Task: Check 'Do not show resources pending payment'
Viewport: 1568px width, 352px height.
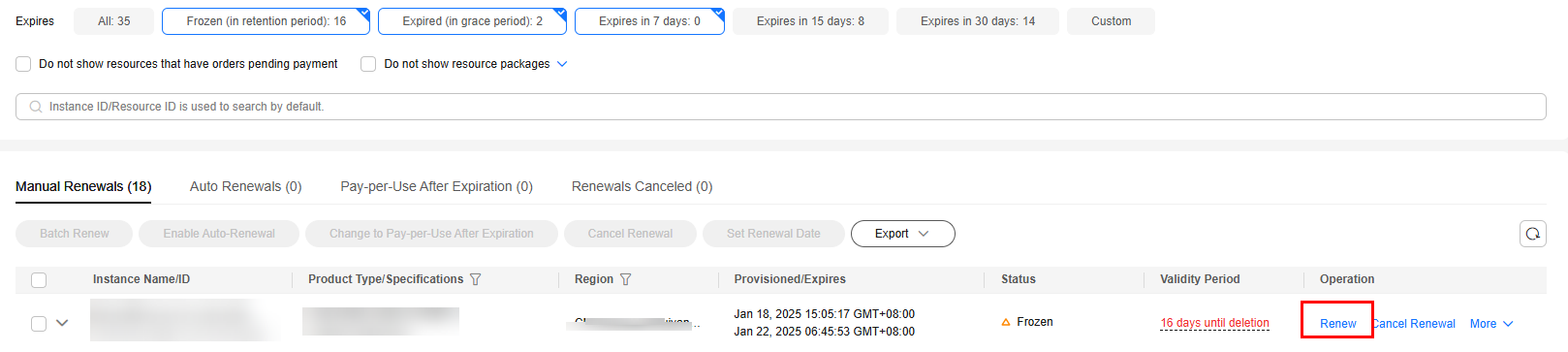Action: [23, 64]
